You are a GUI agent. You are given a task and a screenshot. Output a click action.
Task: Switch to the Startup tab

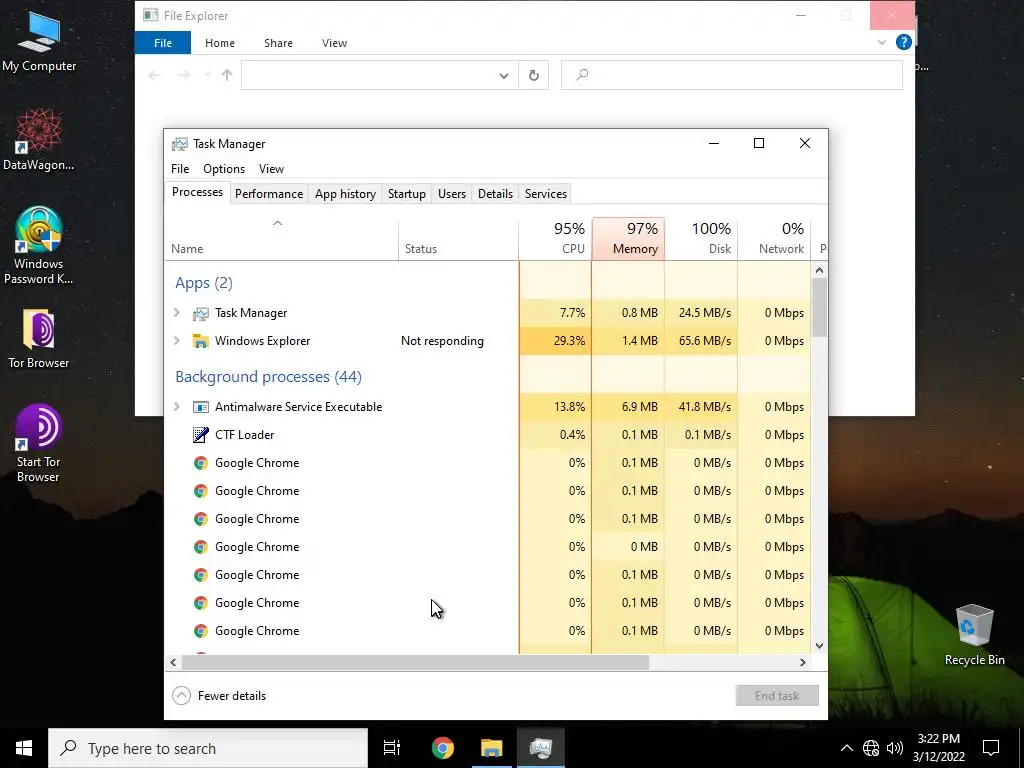pos(406,194)
